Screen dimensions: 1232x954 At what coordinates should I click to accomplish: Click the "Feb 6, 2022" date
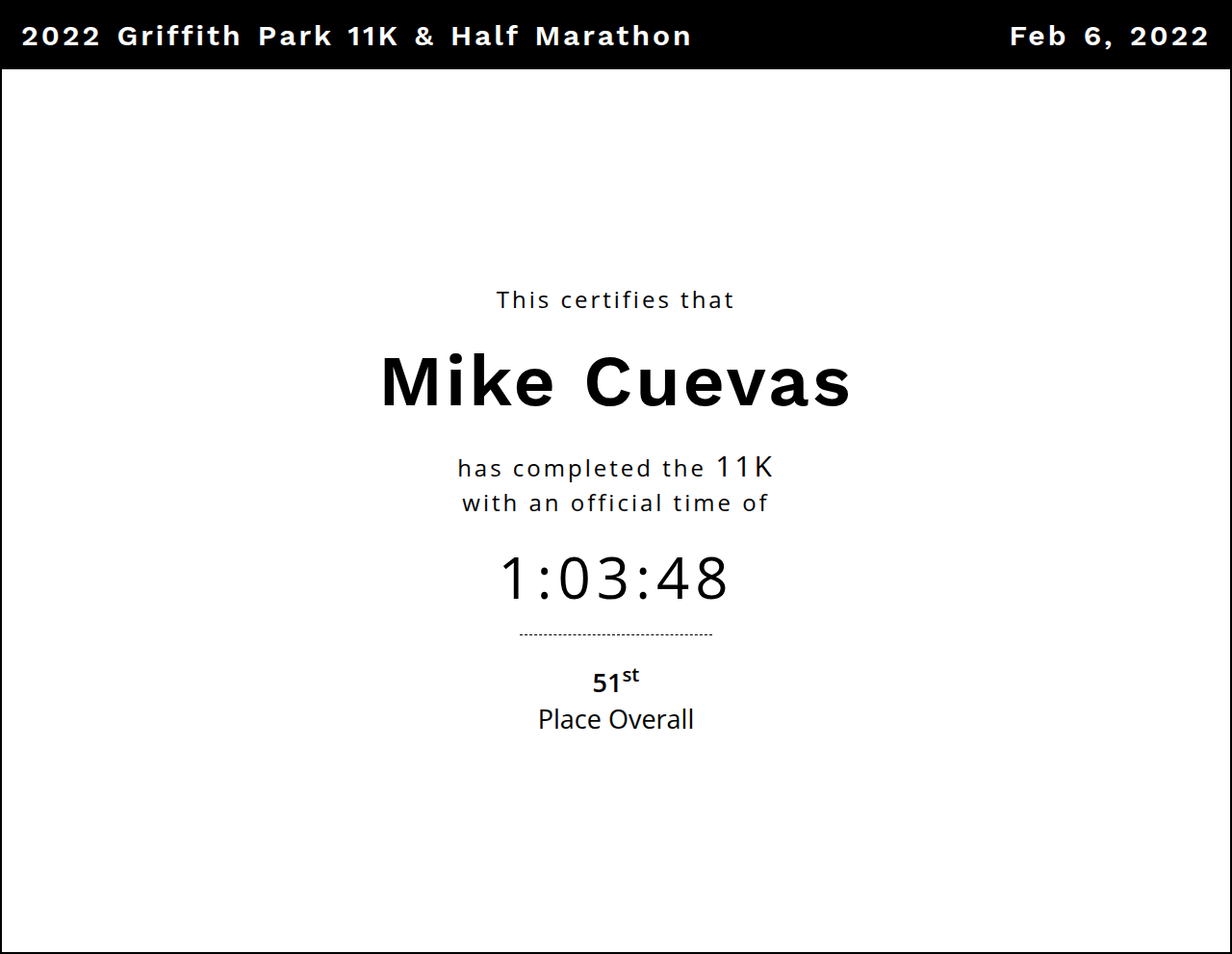(x=1109, y=37)
